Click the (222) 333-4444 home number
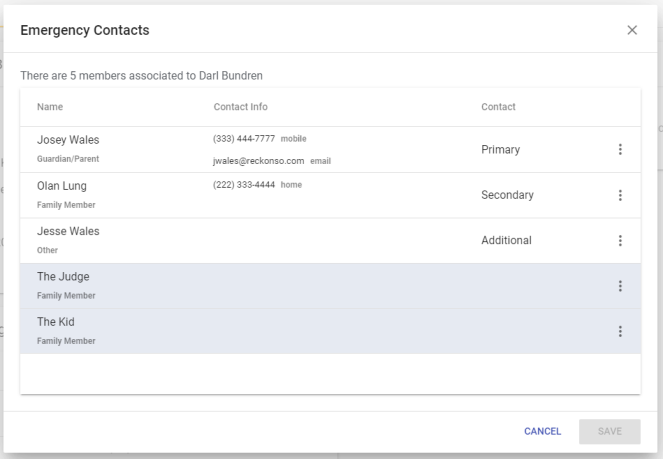This screenshot has height=459, width=663. click(x=244, y=185)
